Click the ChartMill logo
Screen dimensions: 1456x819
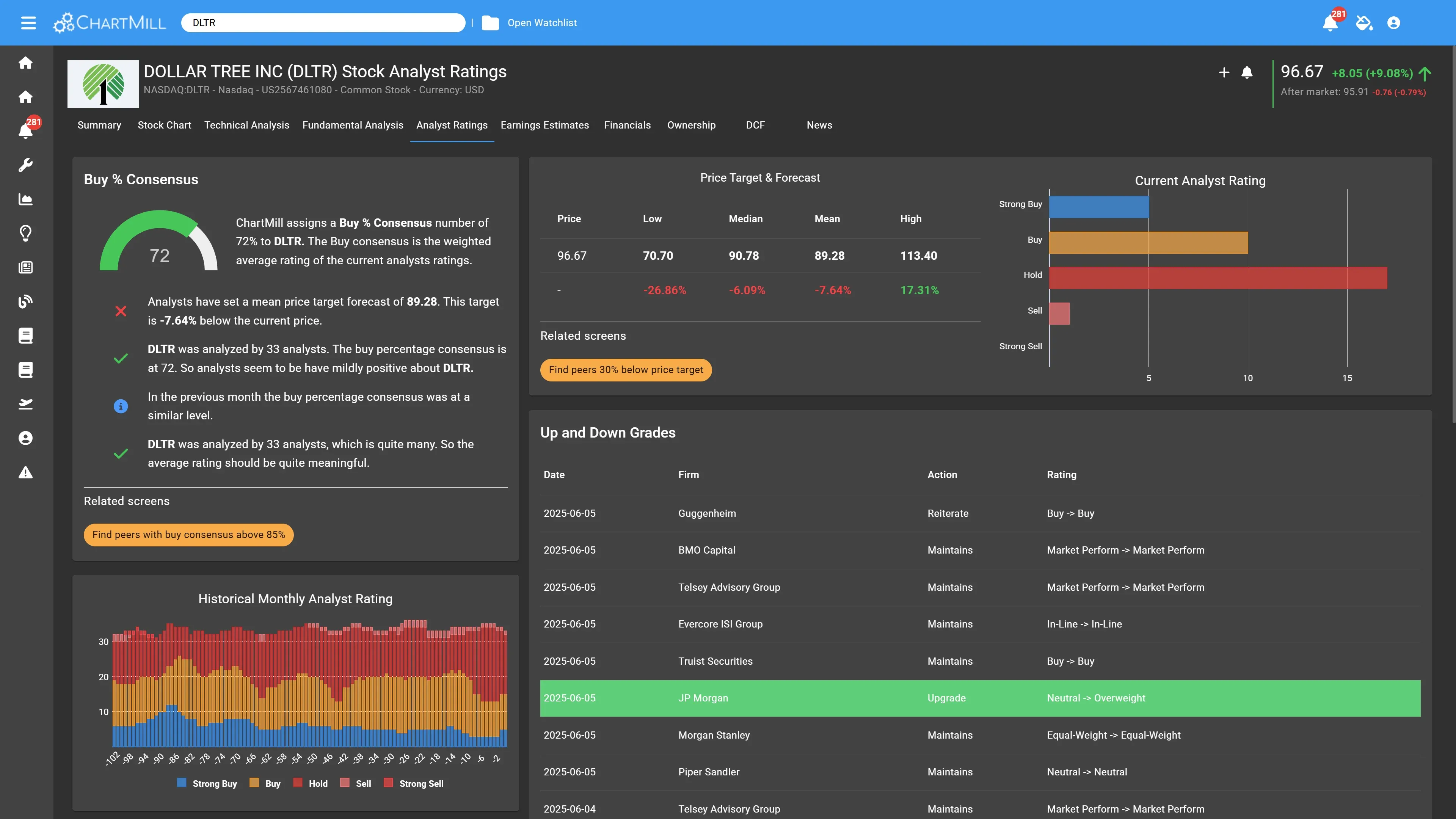[110, 23]
